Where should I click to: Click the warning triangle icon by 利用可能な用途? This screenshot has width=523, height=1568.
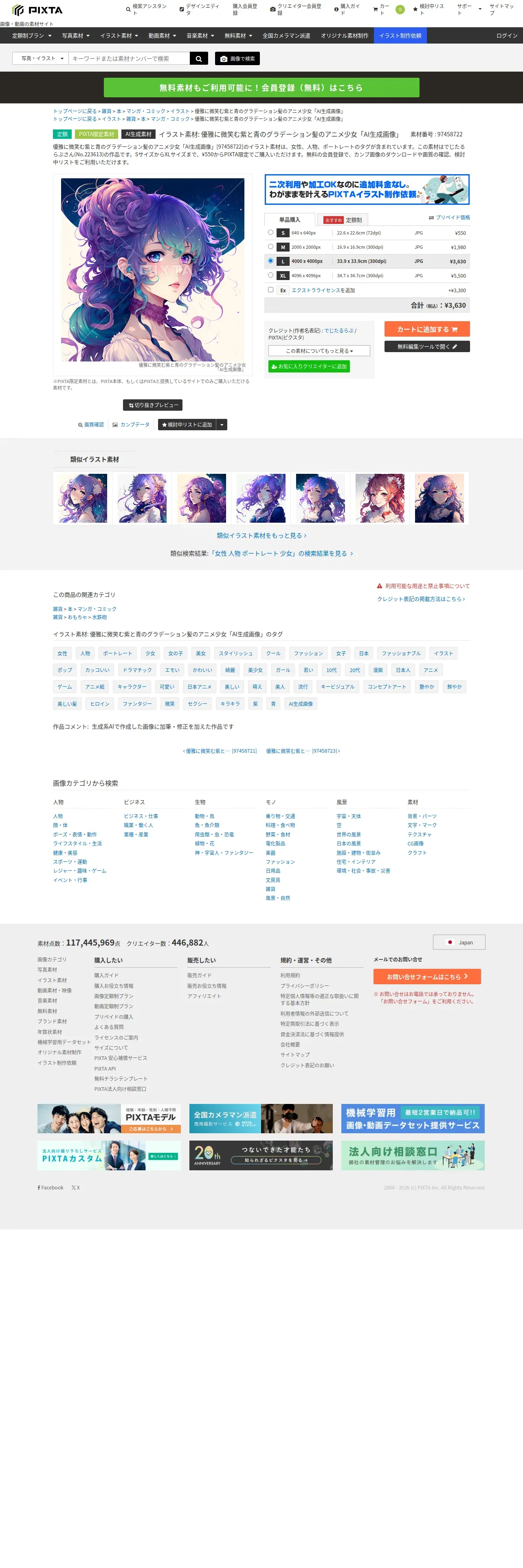tap(379, 586)
